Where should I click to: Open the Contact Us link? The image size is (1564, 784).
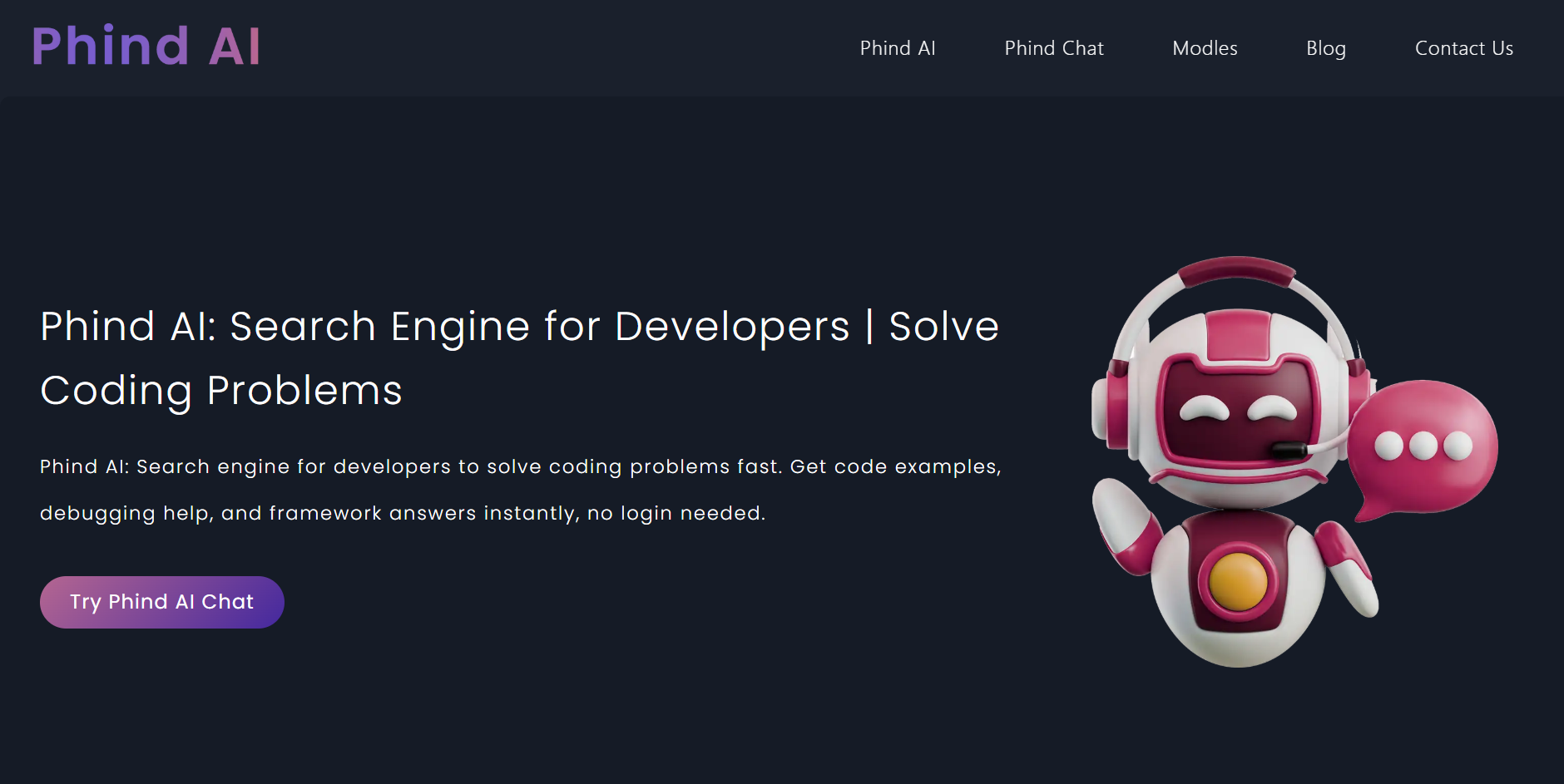[x=1464, y=48]
